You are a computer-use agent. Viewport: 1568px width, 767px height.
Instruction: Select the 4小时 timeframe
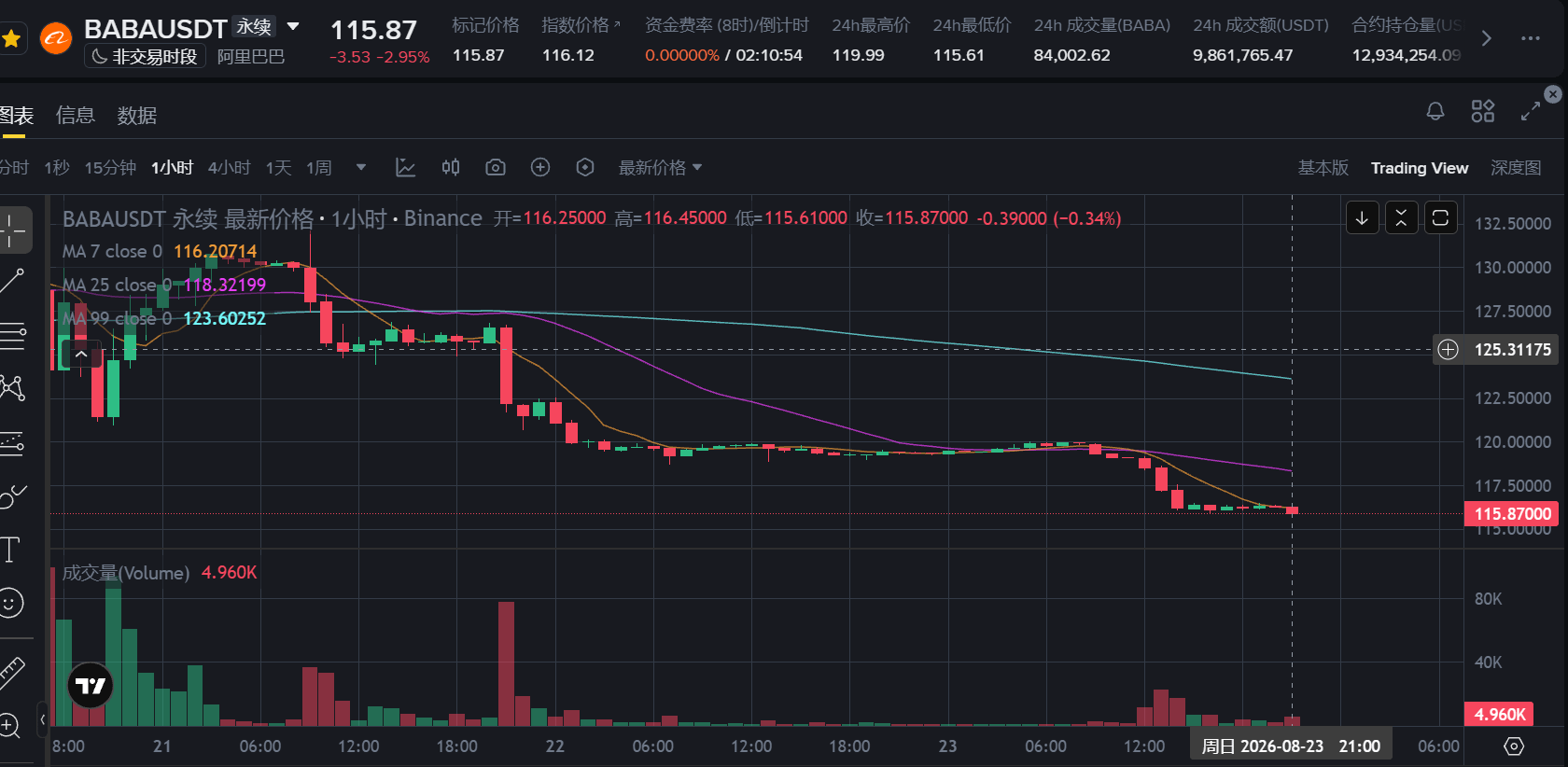(x=230, y=168)
